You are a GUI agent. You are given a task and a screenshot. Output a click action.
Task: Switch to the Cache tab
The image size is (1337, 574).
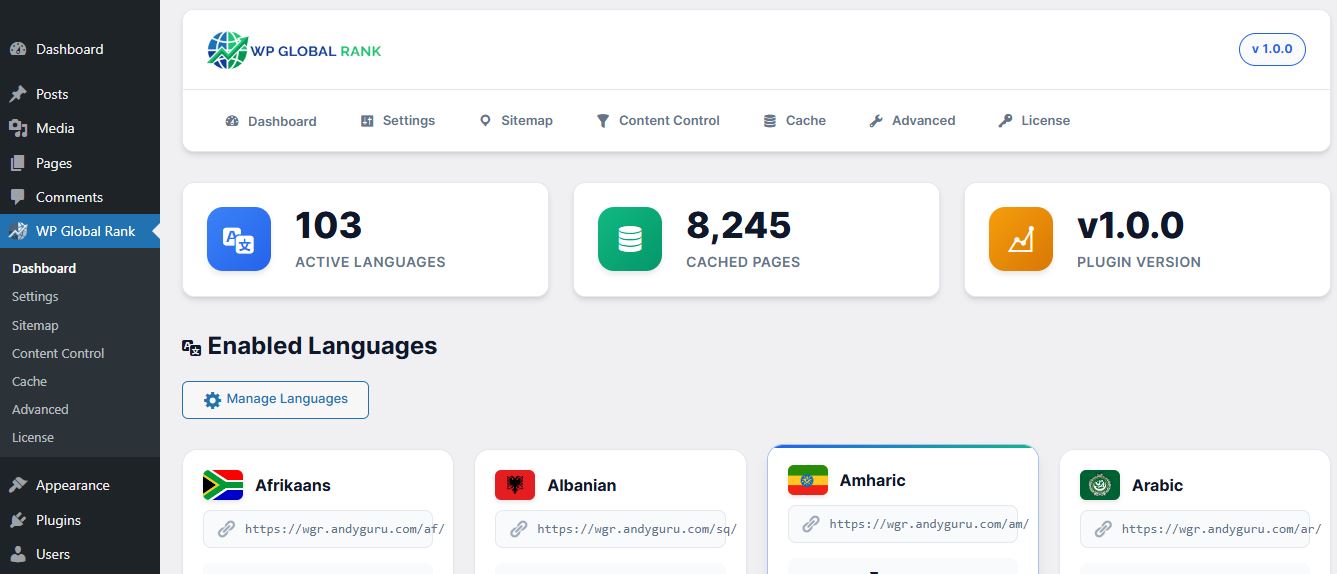794,121
